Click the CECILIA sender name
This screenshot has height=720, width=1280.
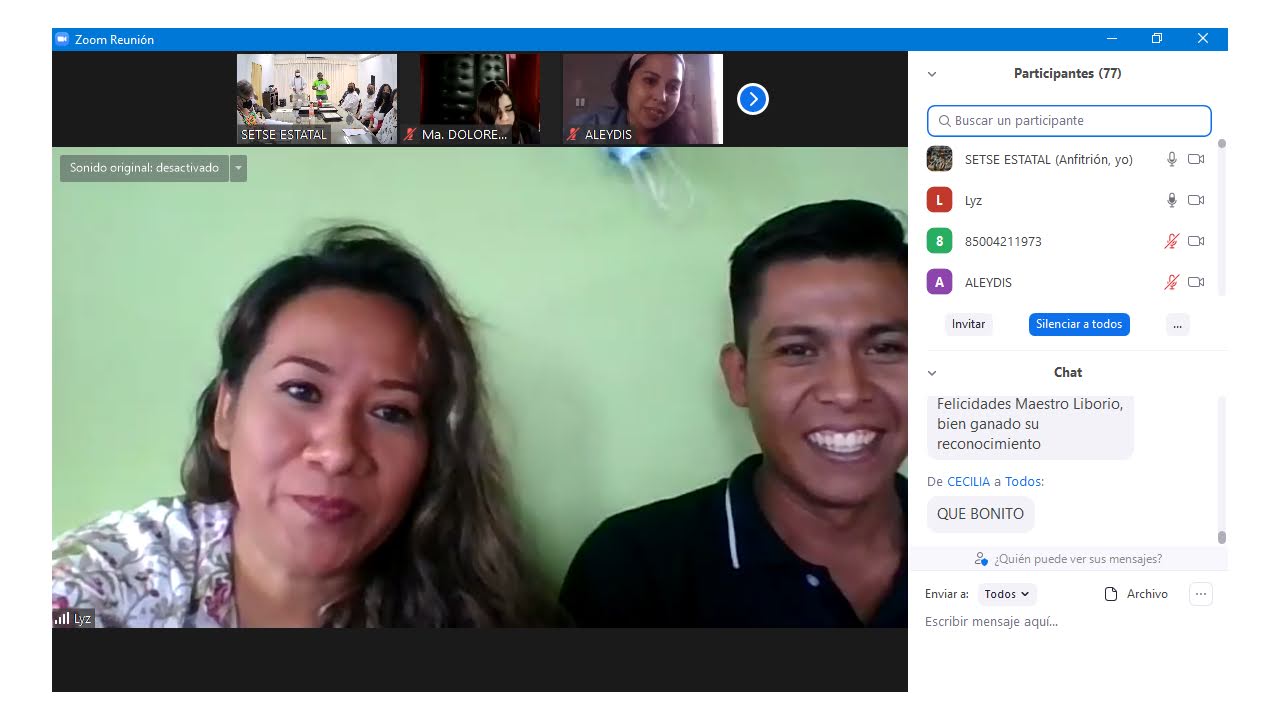(968, 481)
